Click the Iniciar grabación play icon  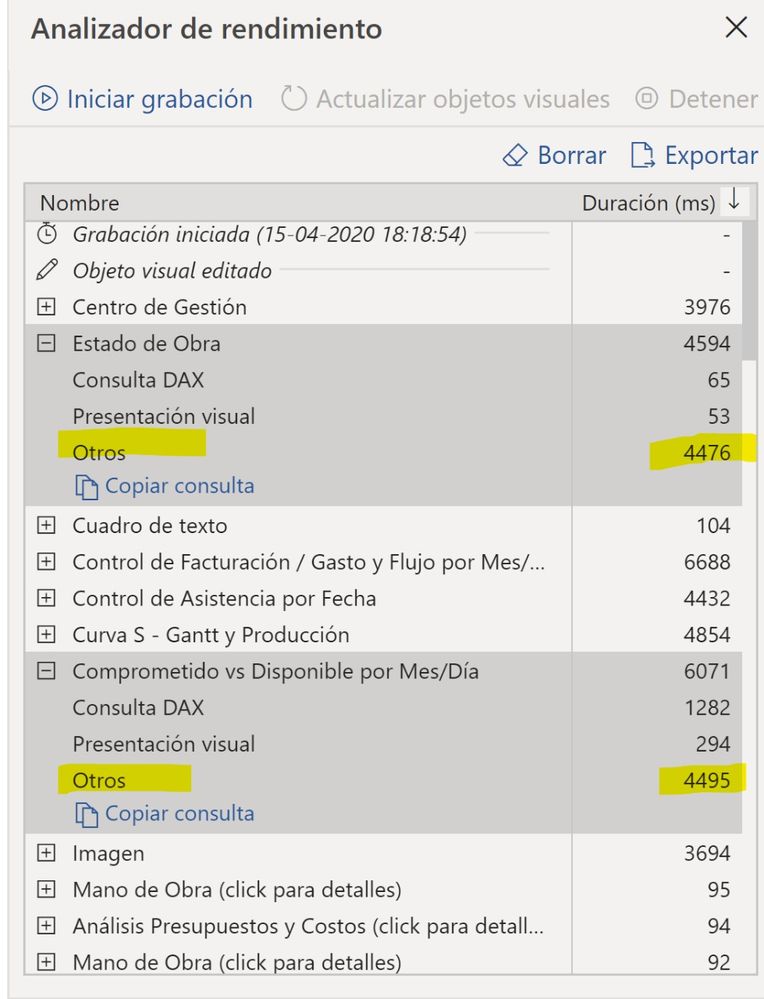click(45, 99)
